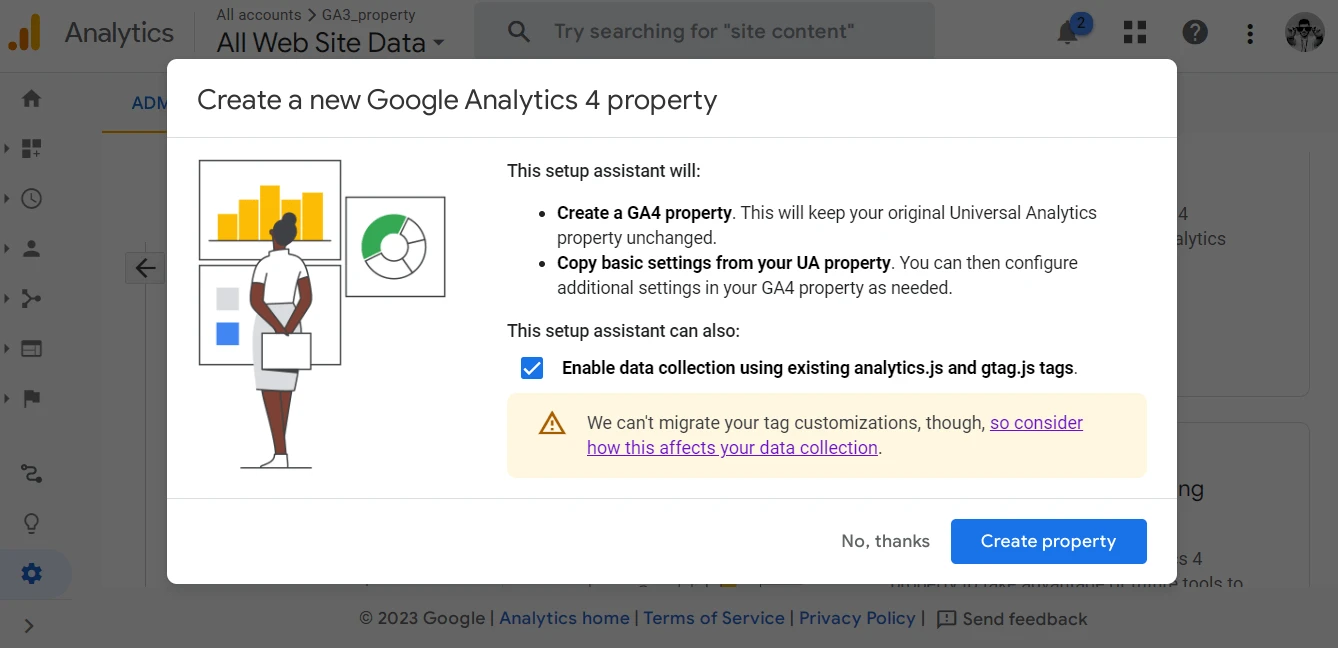Image resolution: width=1338 pixels, height=648 pixels.
Task: Click the Create property button
Action: pos(1048,541)
